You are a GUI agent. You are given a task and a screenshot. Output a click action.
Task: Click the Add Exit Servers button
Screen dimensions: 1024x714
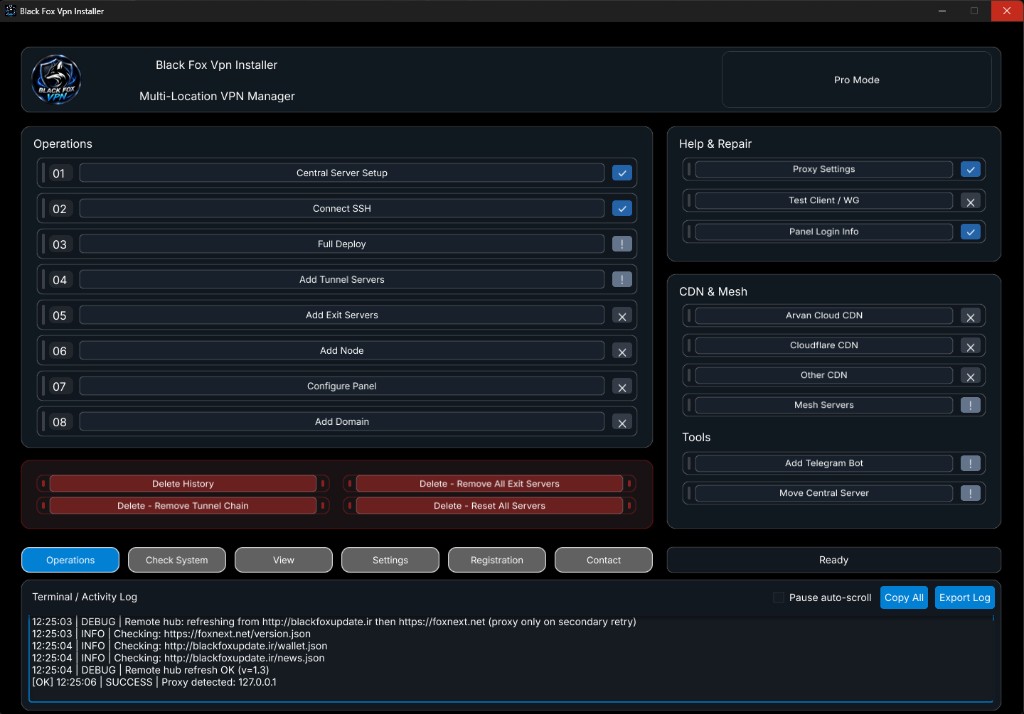[342, 315]
